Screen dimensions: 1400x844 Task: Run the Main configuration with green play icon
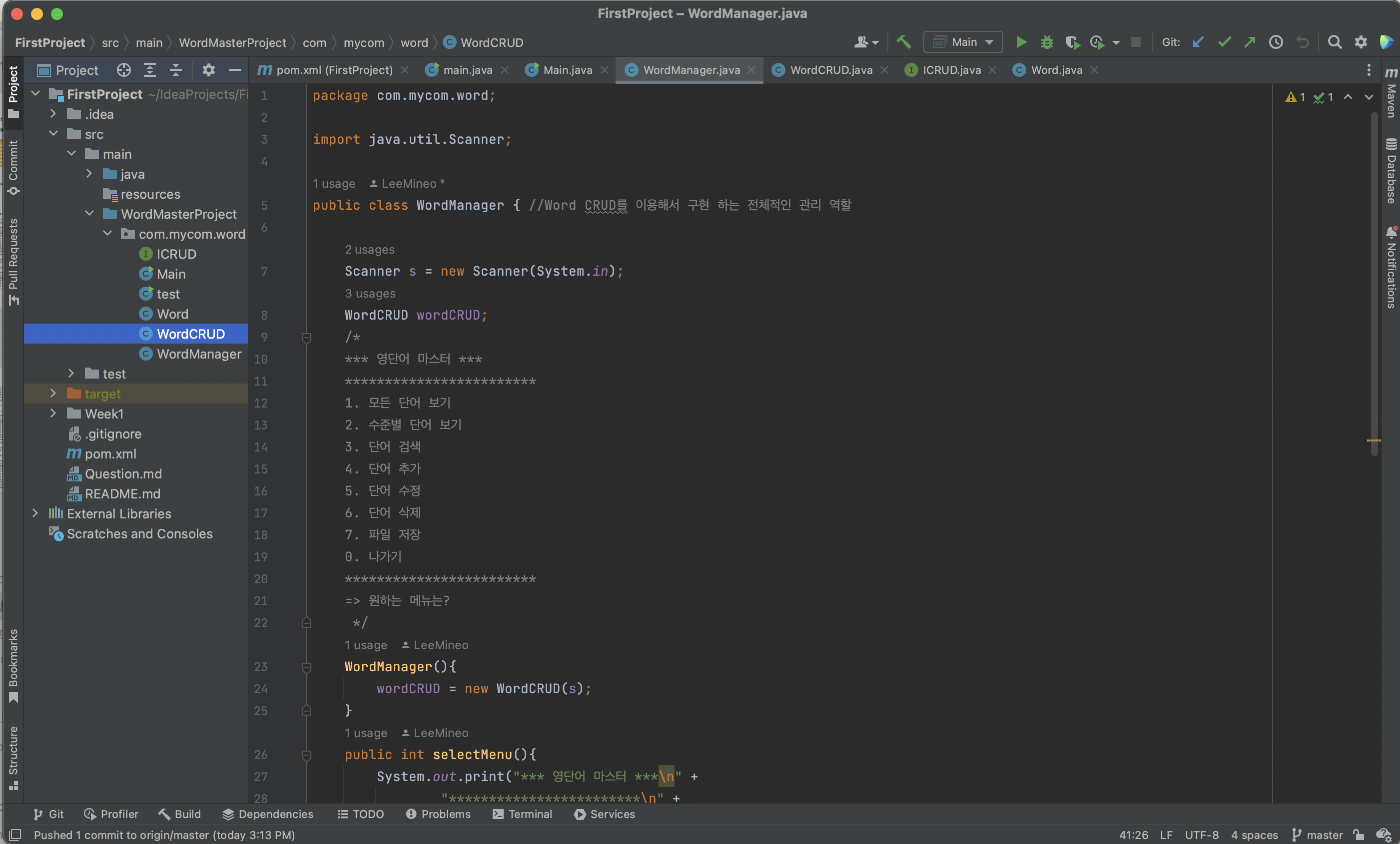point(1021,42)
